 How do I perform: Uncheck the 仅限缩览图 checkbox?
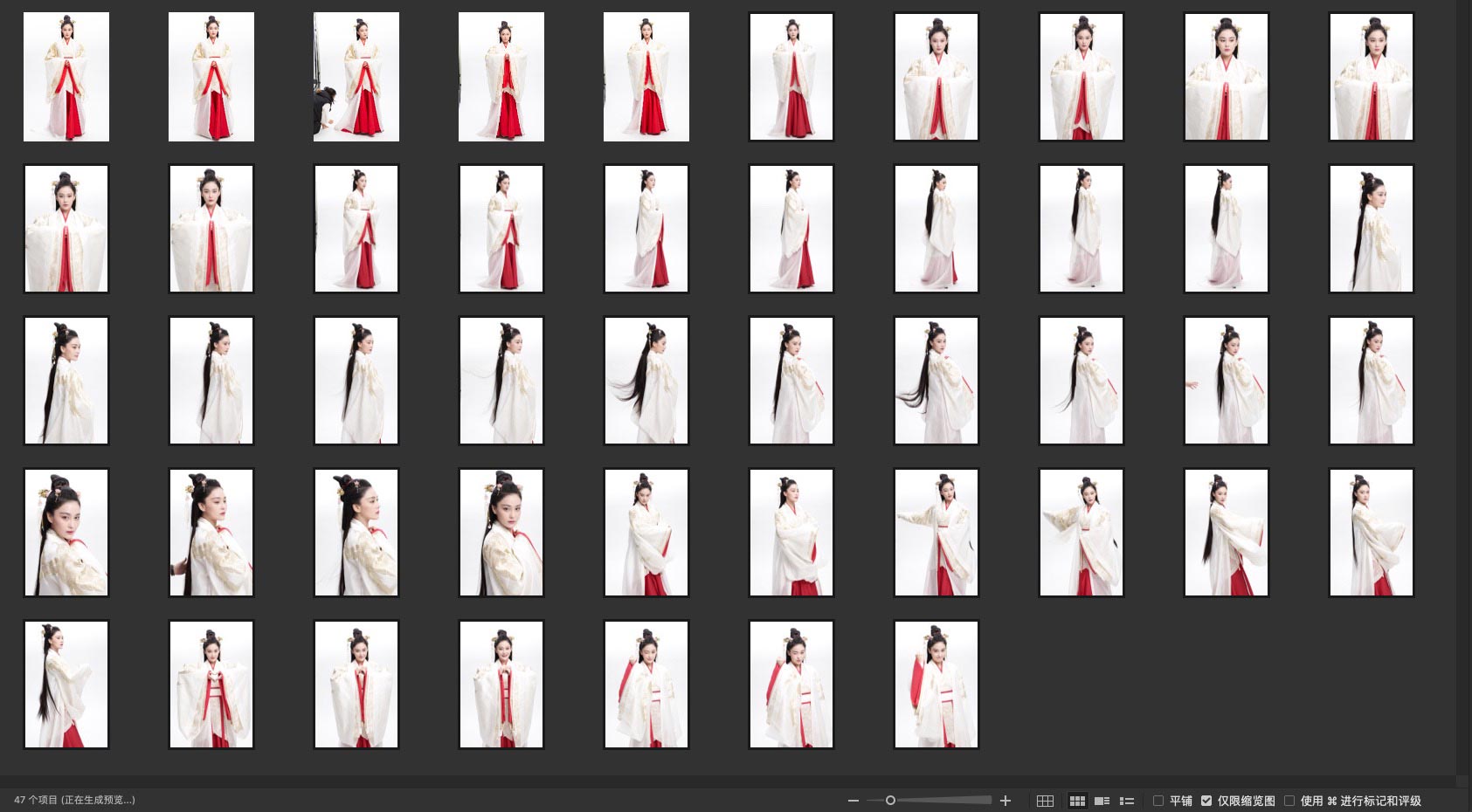coord(1206,801)
